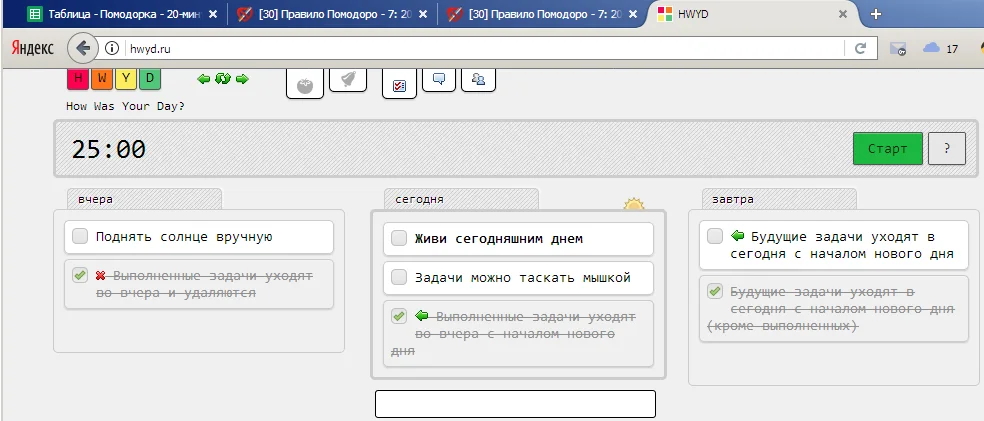Click the red H color tile in logo
This screenshot has height=421, width=984.
tap(78, 79)
